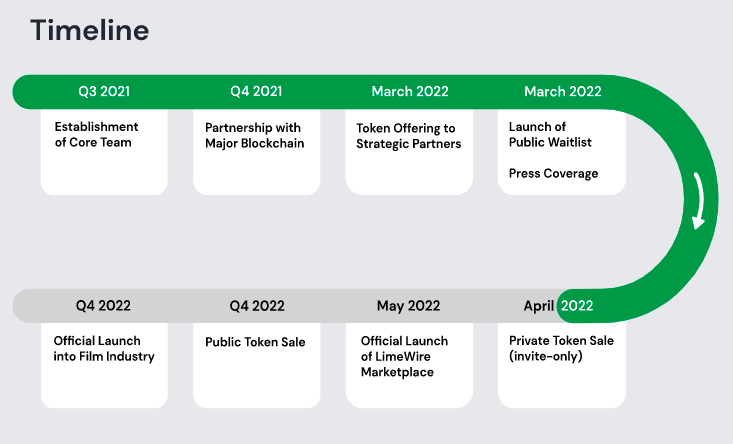Click the Q4 2022 marker above Public Token Sale

[x=257, y=306]
